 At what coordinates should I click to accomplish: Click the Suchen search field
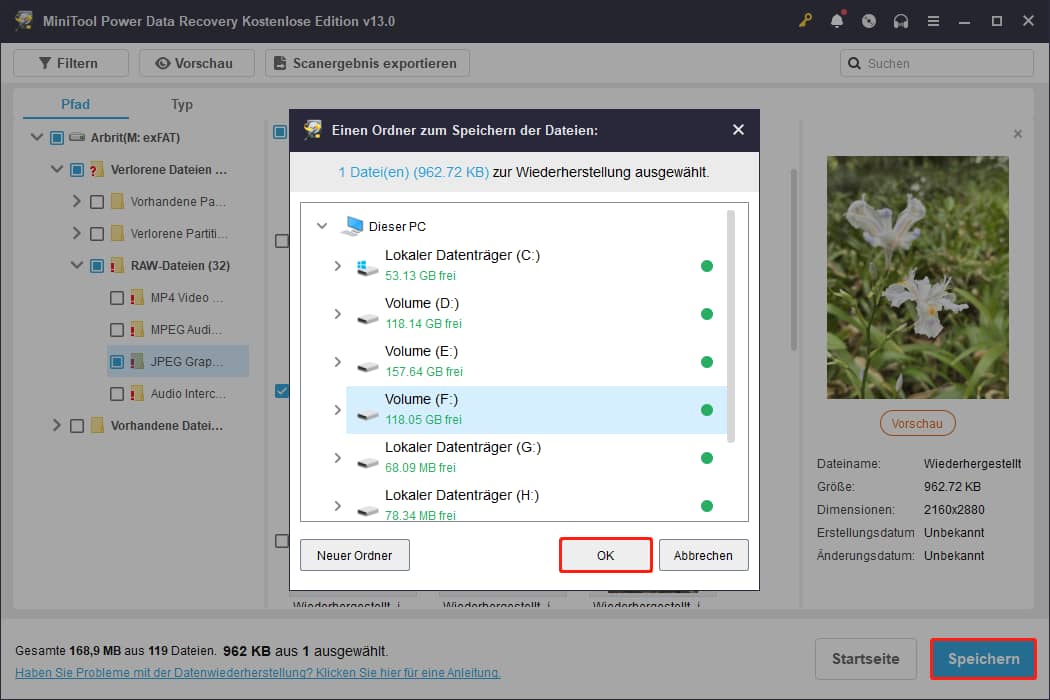(936, 63)
